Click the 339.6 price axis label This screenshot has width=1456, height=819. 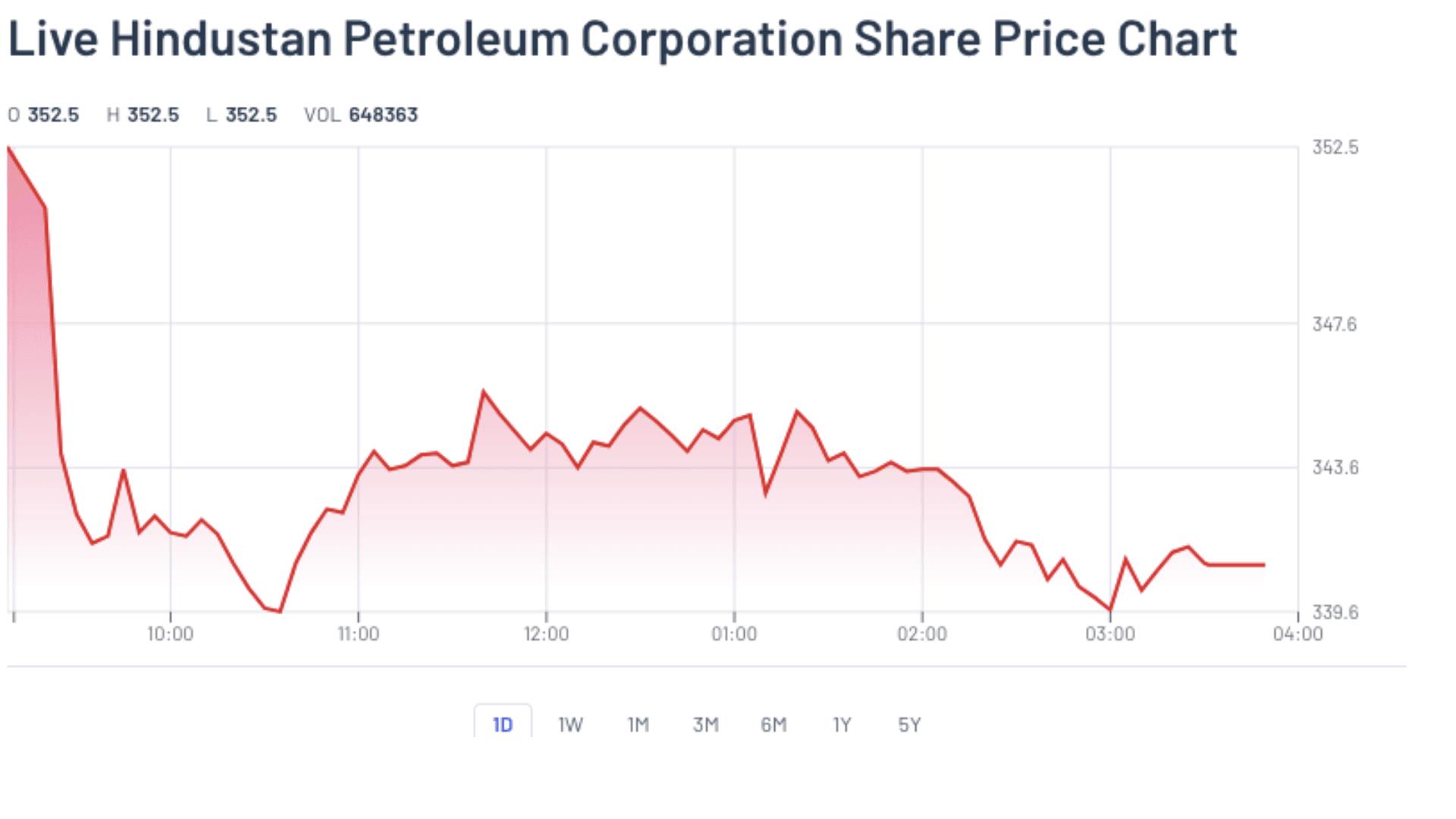[x=1335, y=612]
